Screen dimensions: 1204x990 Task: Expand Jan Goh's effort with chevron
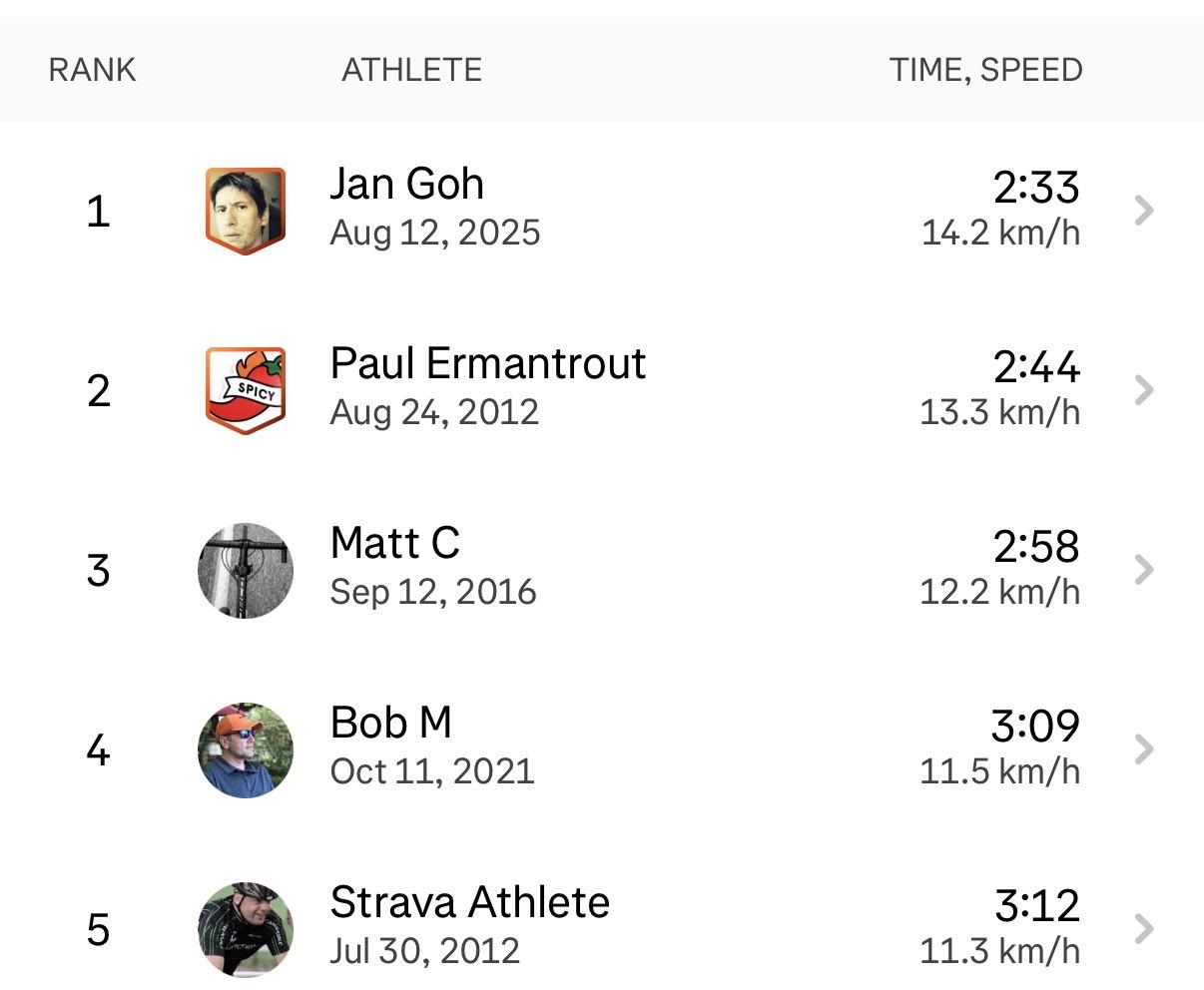tap(1144, 211)
